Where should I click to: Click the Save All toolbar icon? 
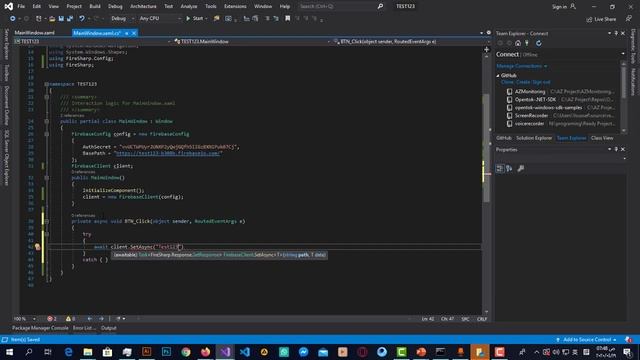pos(70,19)
